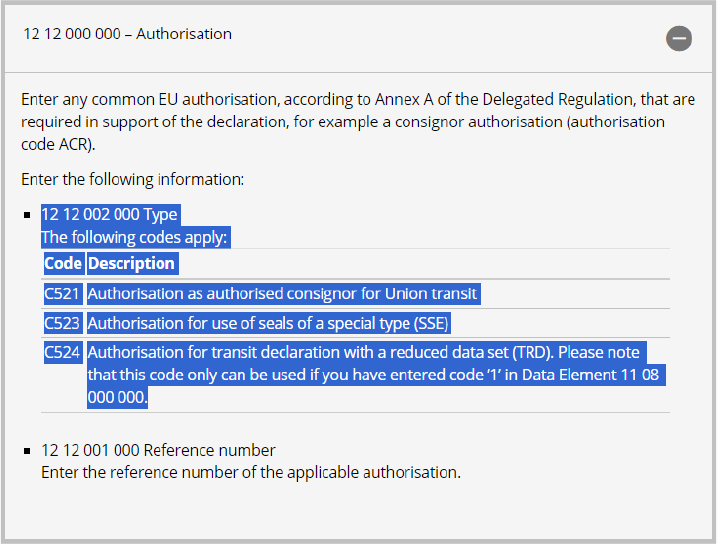Collapse the Authorisation section with minus icon
717x545 pixels.
(679, 39)
